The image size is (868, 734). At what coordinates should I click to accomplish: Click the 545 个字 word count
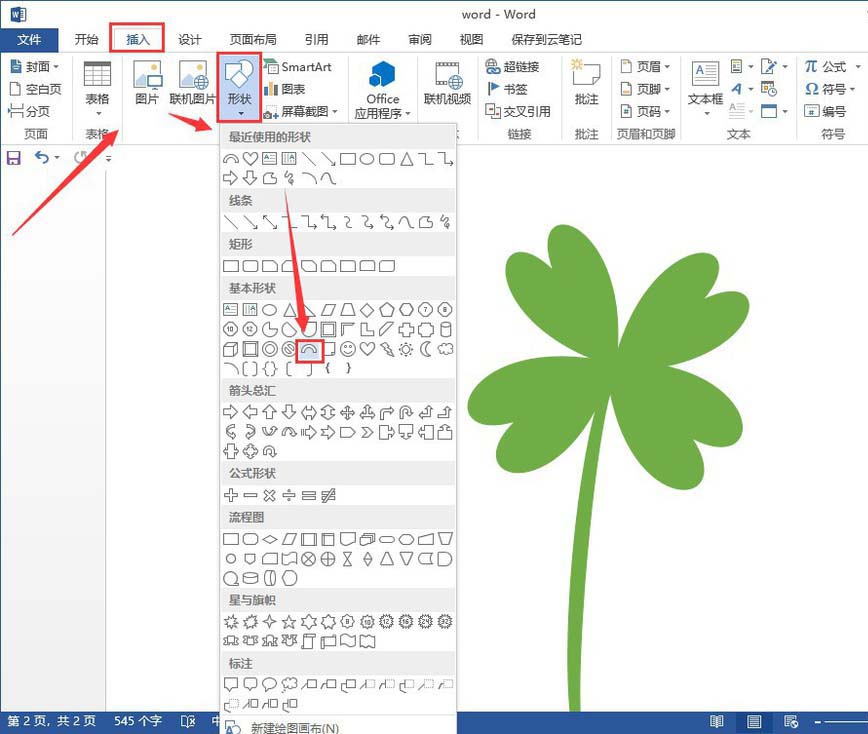(x=138, y=721)
